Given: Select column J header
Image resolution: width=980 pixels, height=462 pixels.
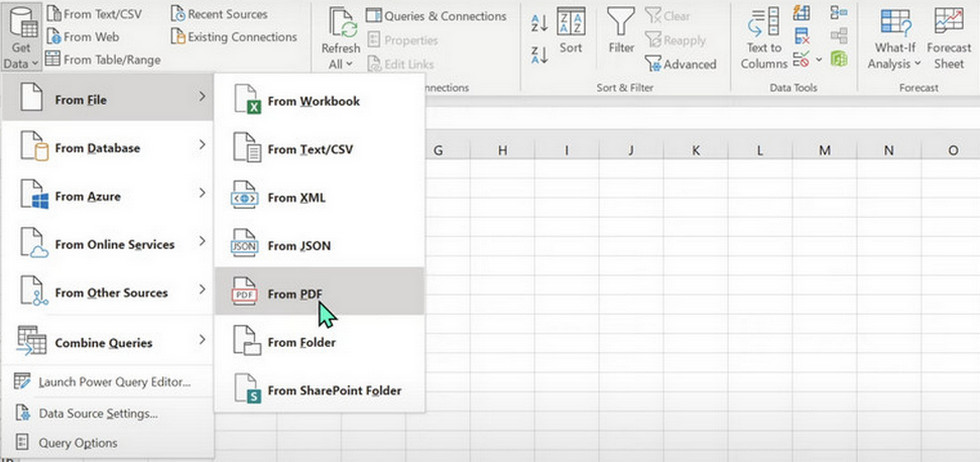Looking at the screenshot, I should click(x=631, y=150).
